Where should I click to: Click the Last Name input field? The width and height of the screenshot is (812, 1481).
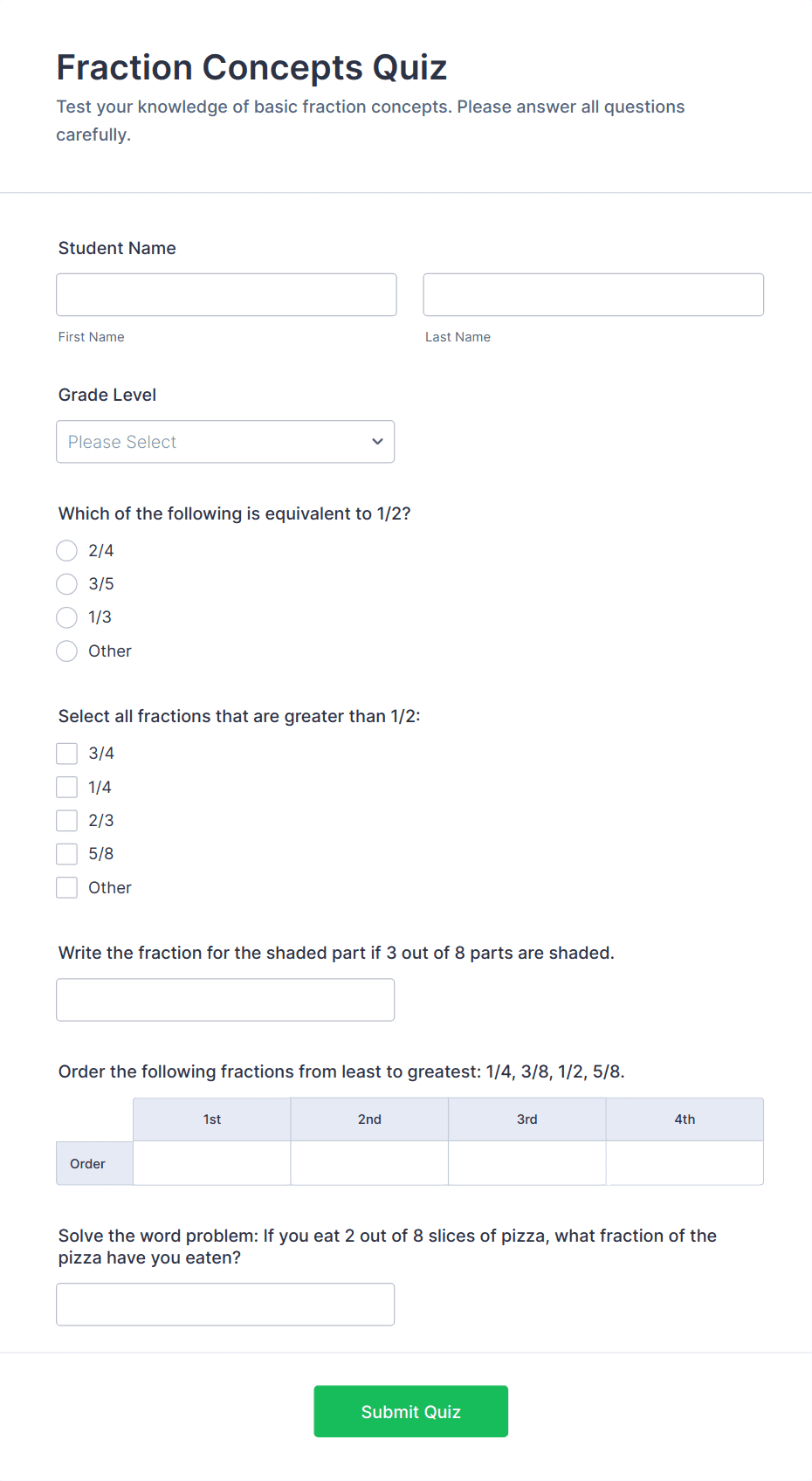click(x=593, y=294)
